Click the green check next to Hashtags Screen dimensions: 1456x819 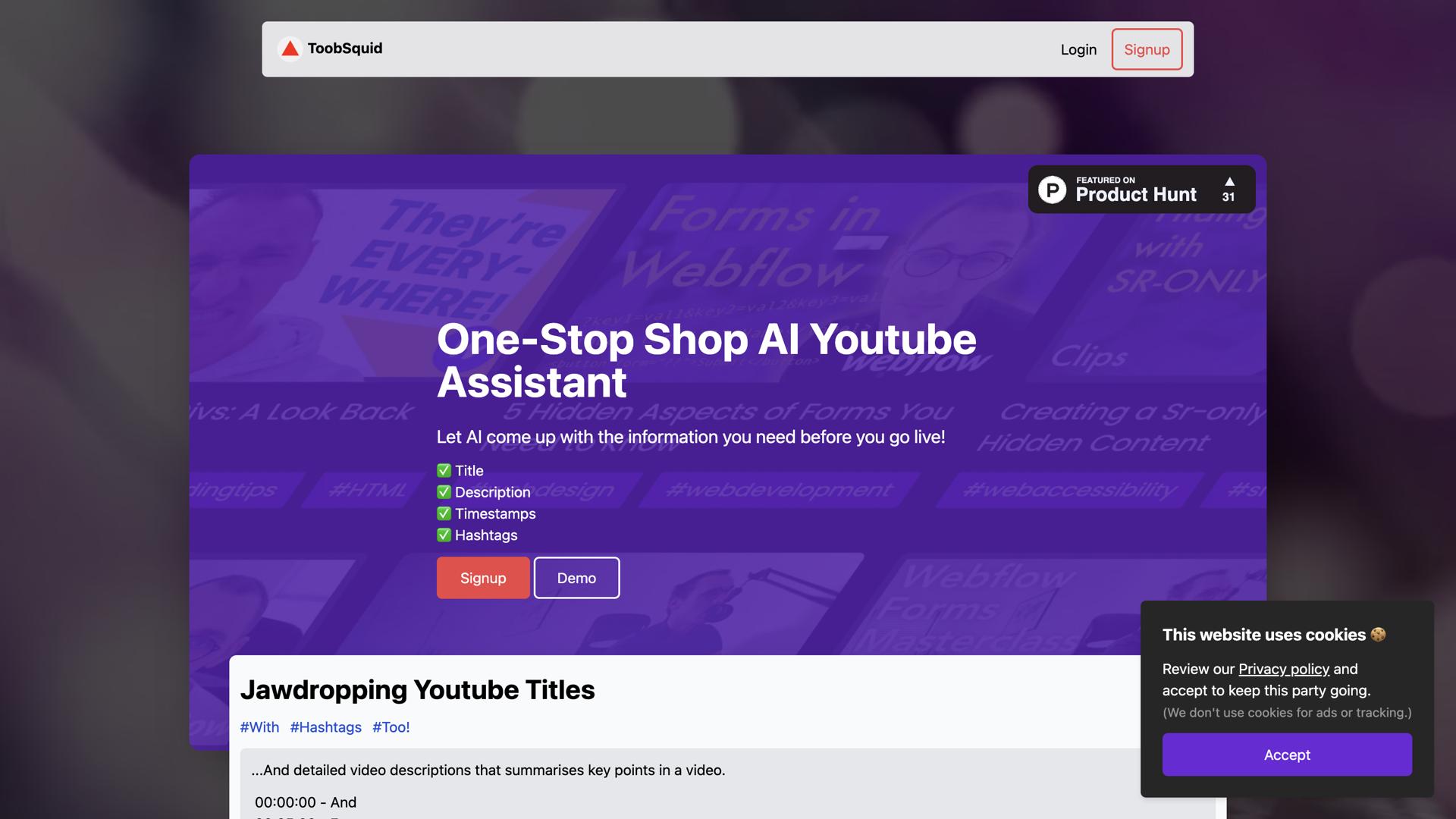(x=444, y=535)
